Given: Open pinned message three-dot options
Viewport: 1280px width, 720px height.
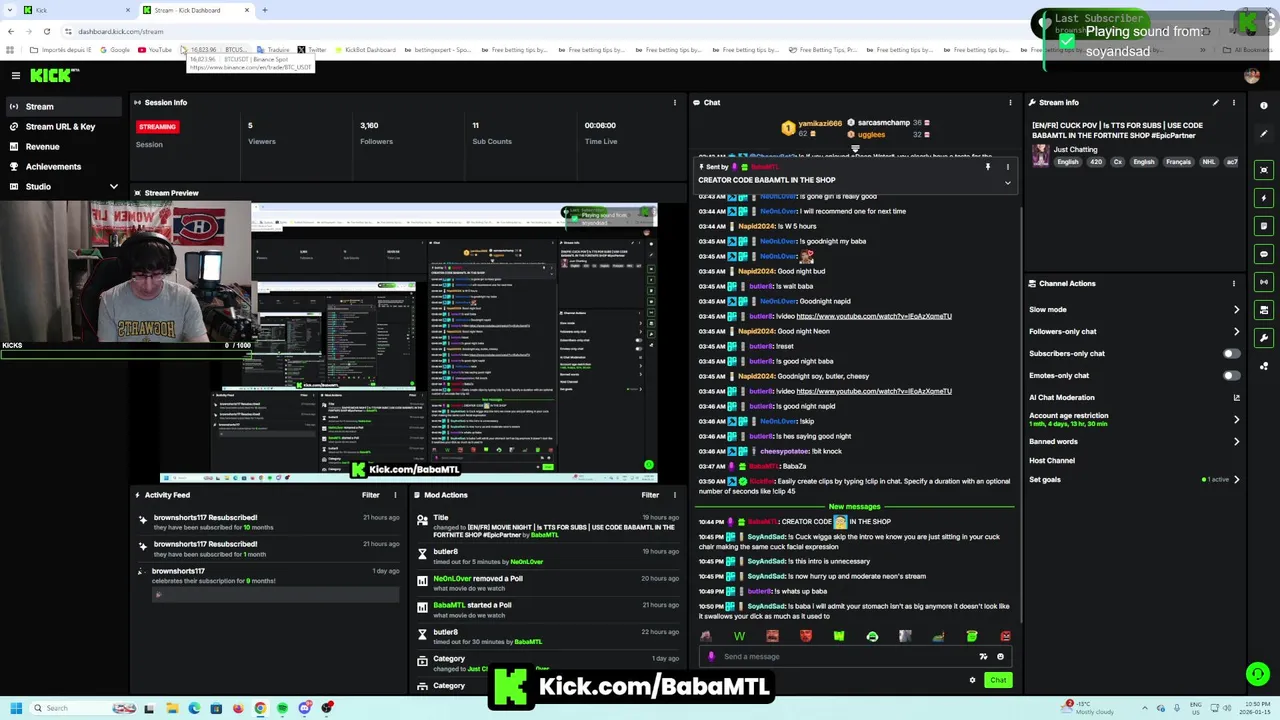Looking at the screenshot, I should coord(1007,167).
